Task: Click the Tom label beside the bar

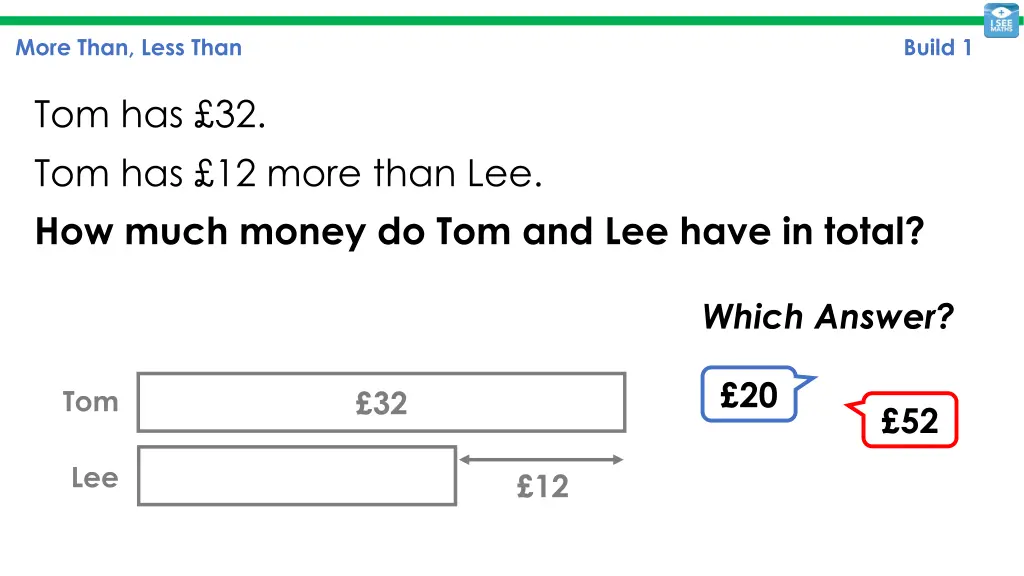Action: click(91, 402)
